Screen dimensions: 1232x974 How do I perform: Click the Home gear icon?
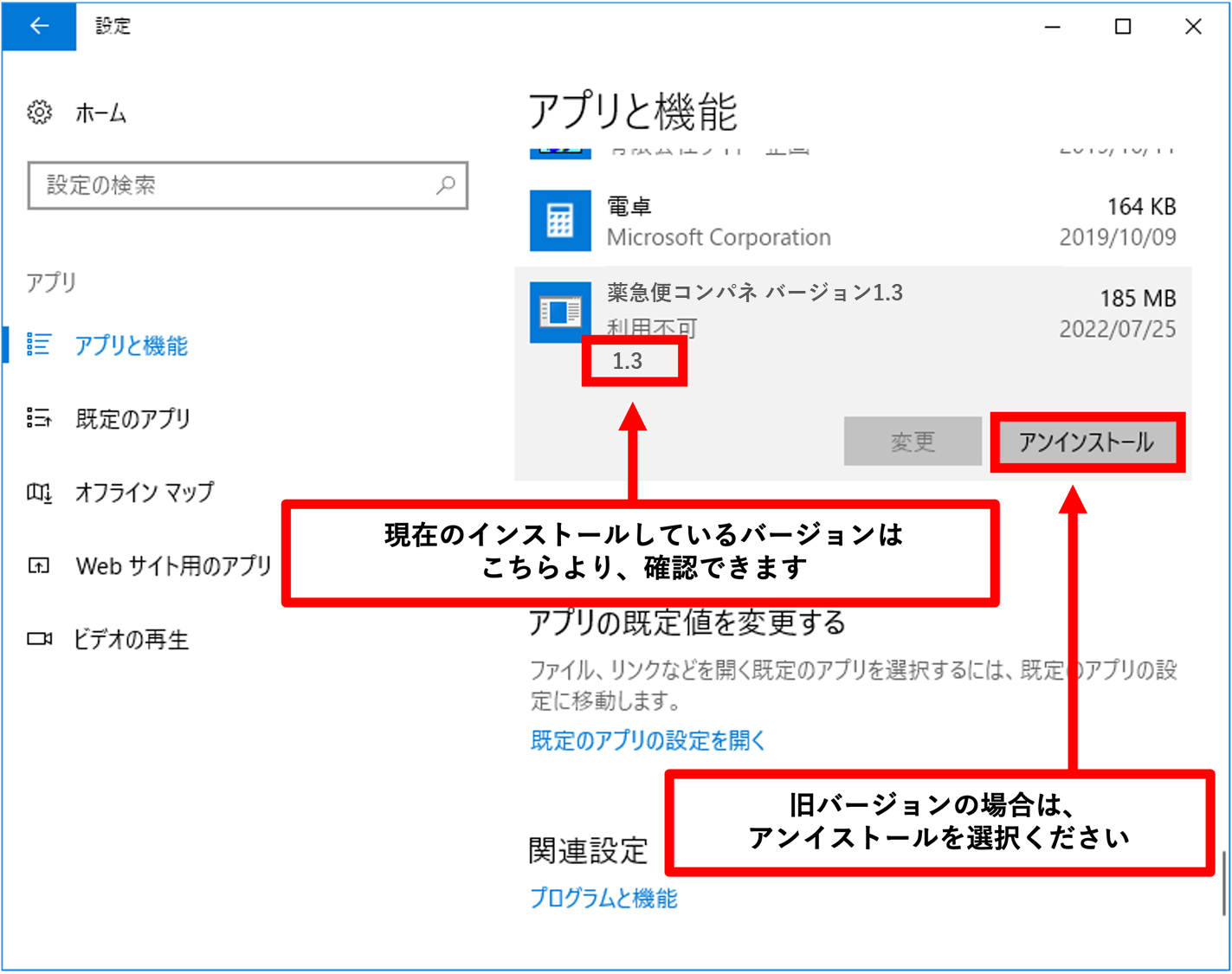pos(40,113)
